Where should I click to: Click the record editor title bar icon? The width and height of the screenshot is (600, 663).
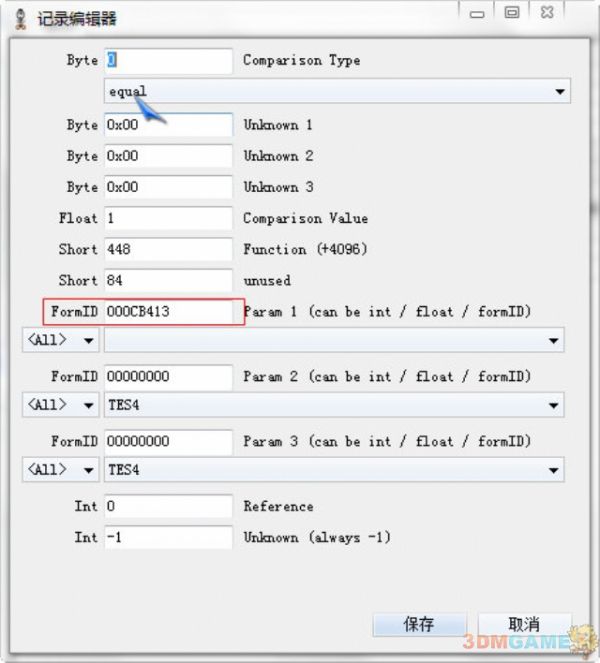coord(18,18)
